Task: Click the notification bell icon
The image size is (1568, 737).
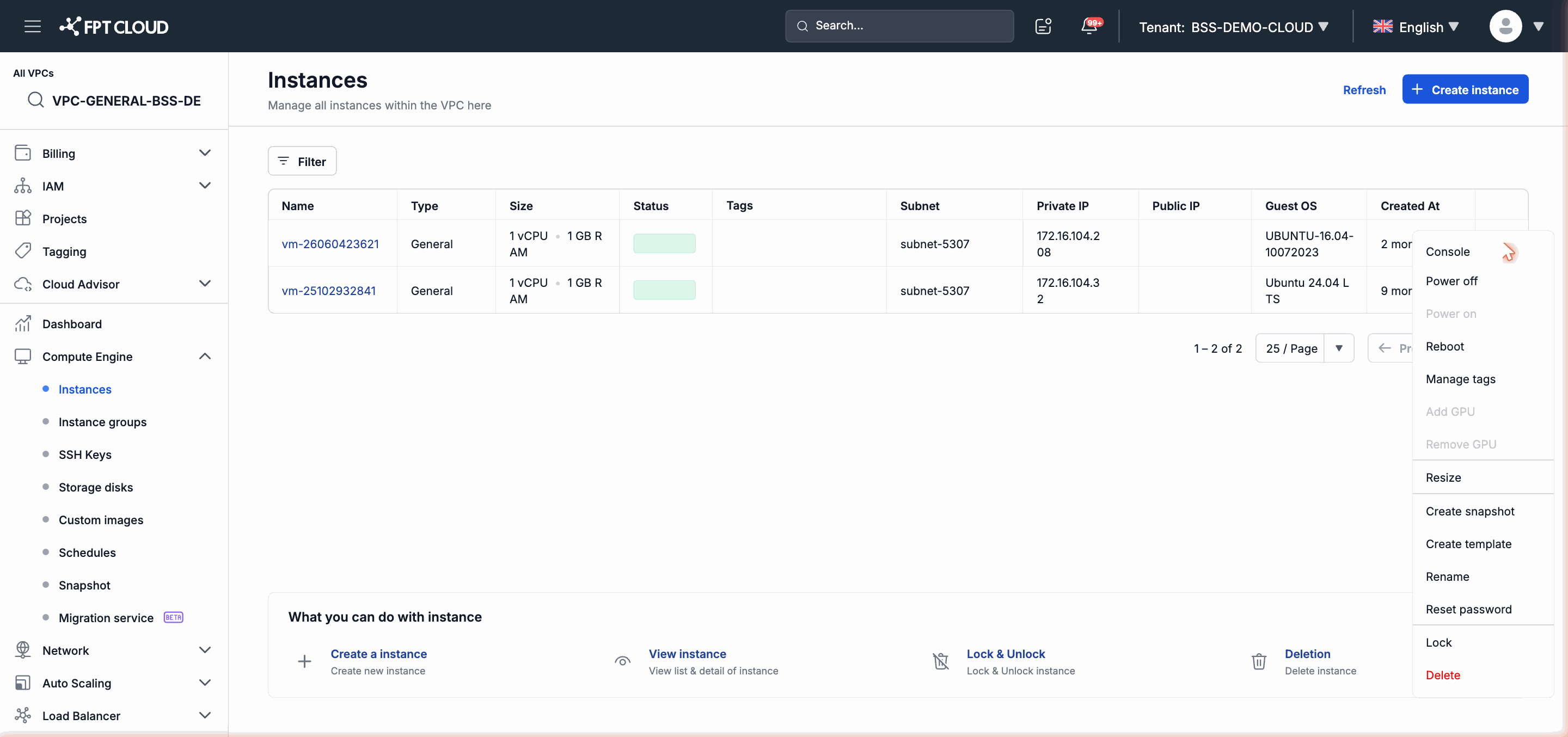Action: coord(1089,26)
